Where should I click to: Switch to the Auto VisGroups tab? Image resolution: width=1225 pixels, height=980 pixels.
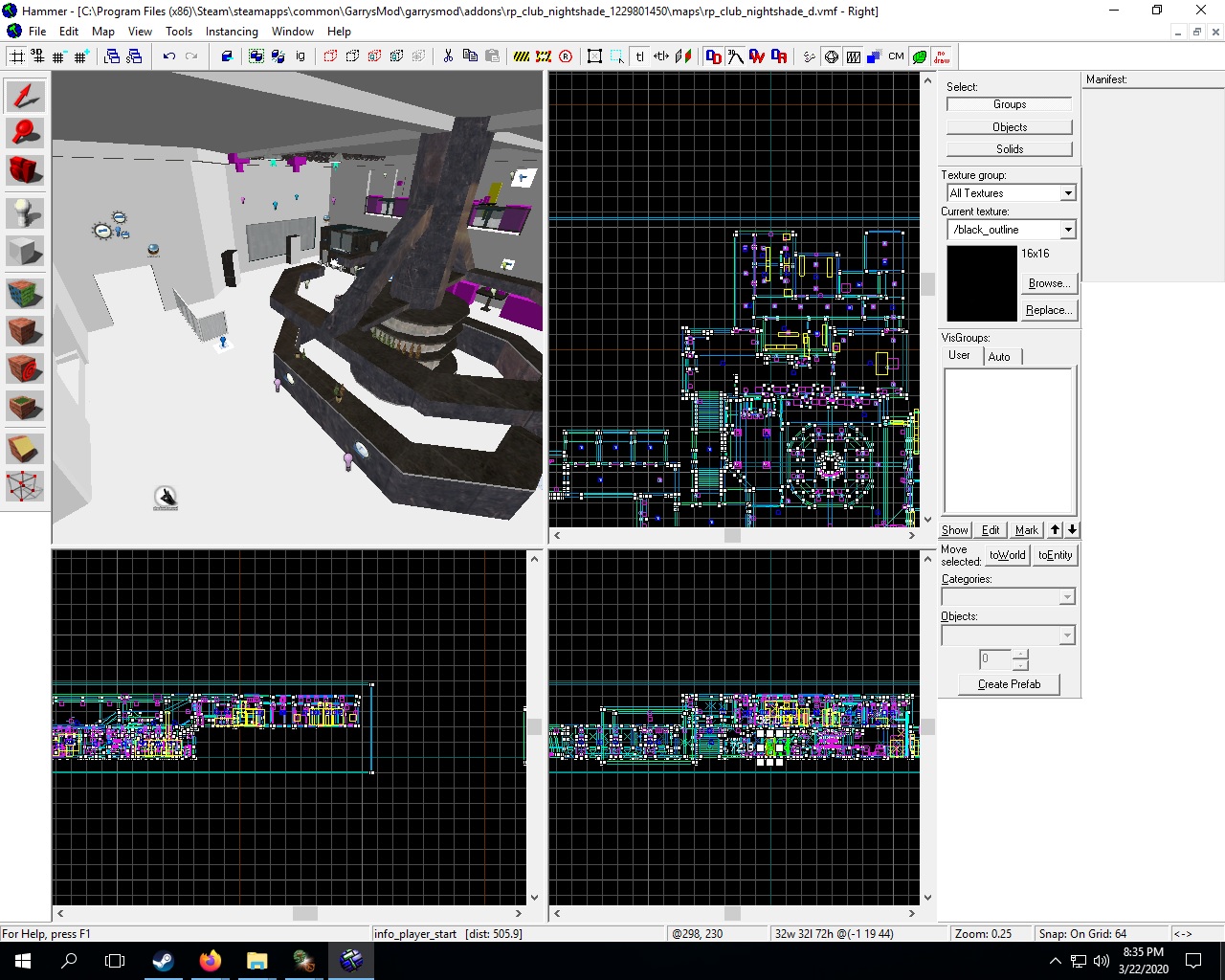click(999, 356)
